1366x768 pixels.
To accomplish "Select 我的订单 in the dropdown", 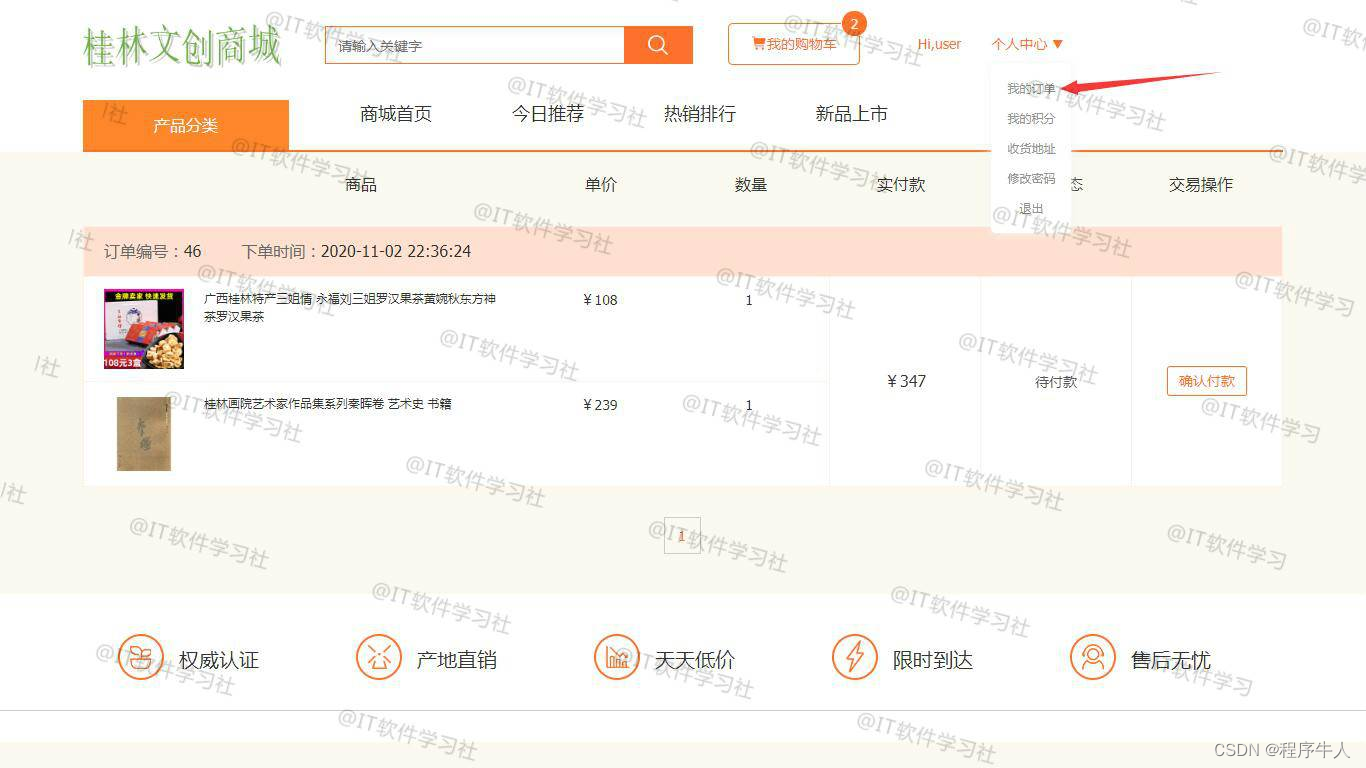I will point(1031,89).
